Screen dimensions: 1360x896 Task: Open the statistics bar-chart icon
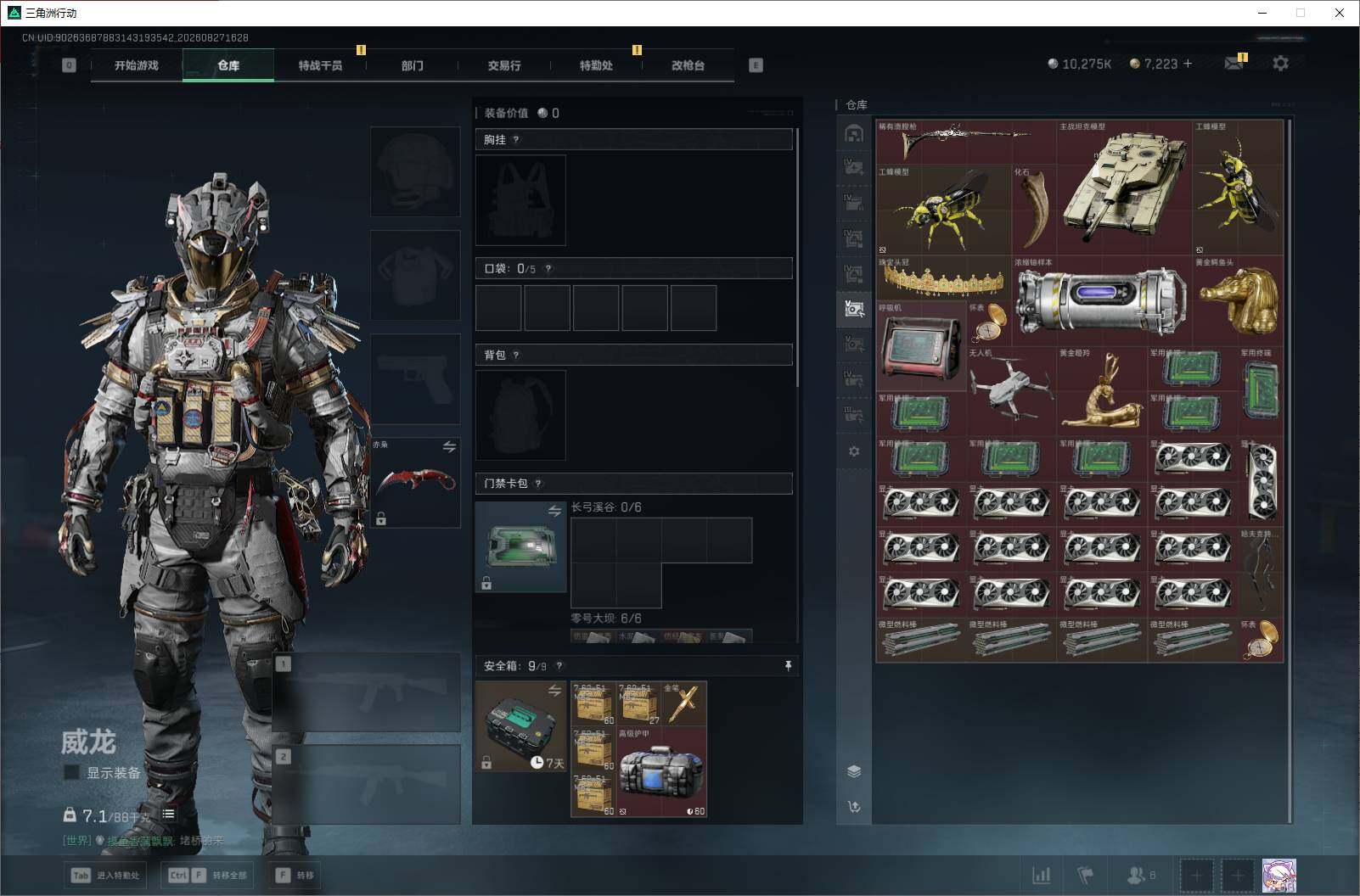1041,875
